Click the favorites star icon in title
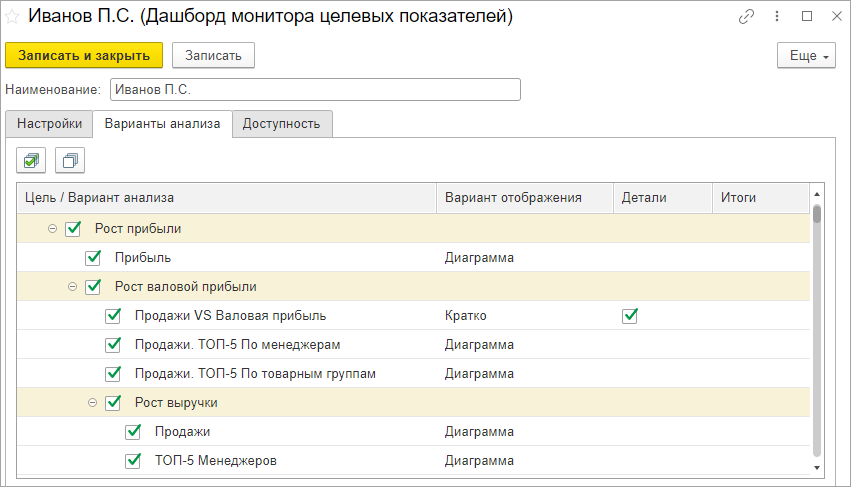Viewport: 851px width, 487px height. (14, 17)
